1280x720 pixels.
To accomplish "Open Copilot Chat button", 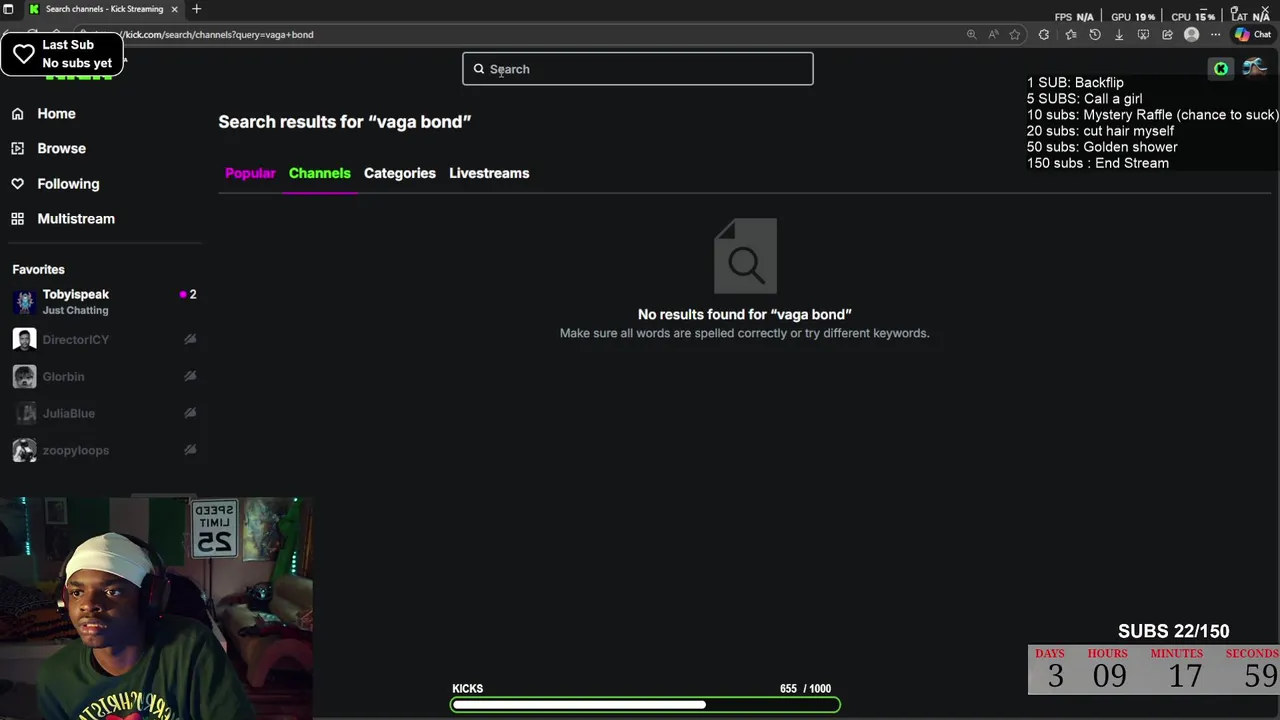I will click(1252, 35).
